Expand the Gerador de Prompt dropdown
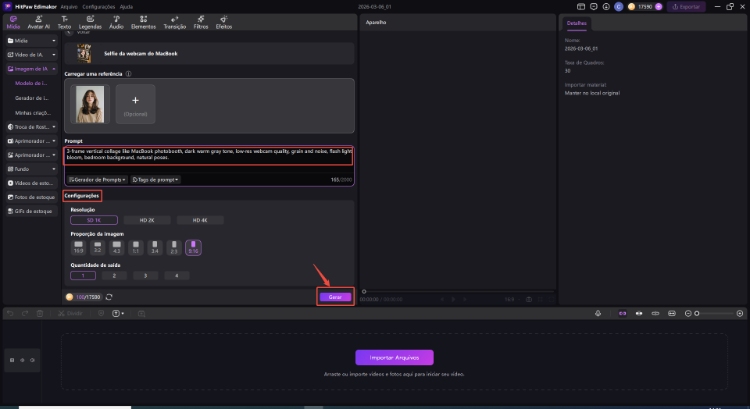 coord(96,179)
